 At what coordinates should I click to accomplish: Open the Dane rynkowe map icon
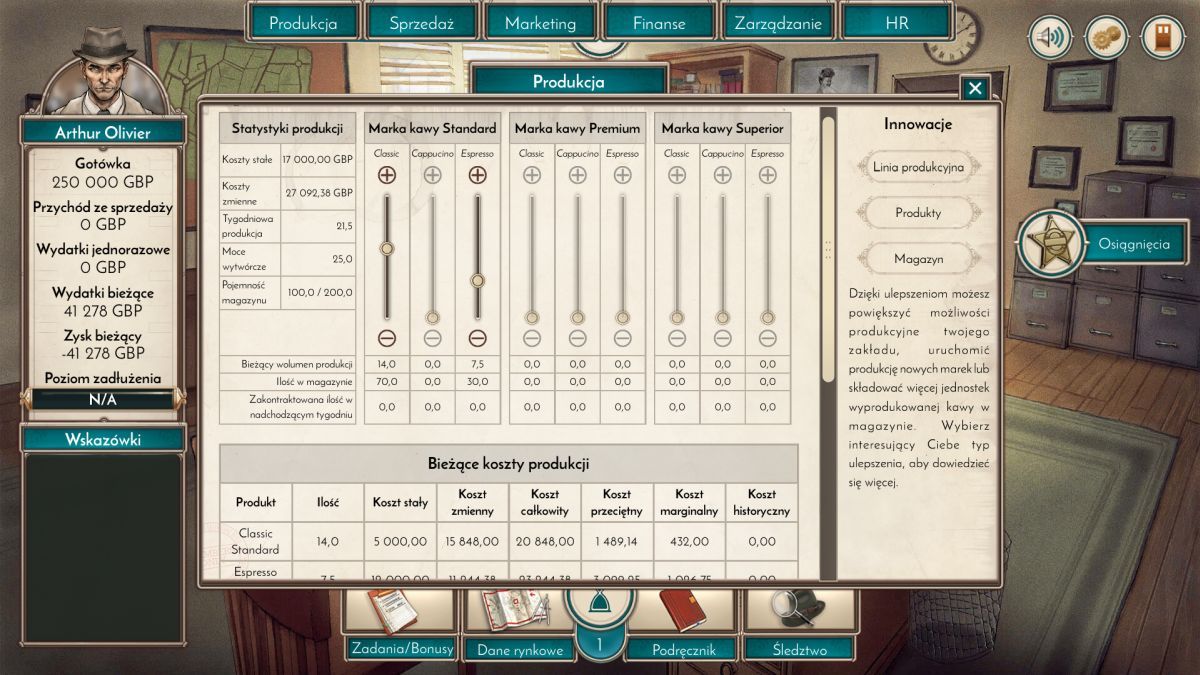pyautogui.click(x=514, y=610)
